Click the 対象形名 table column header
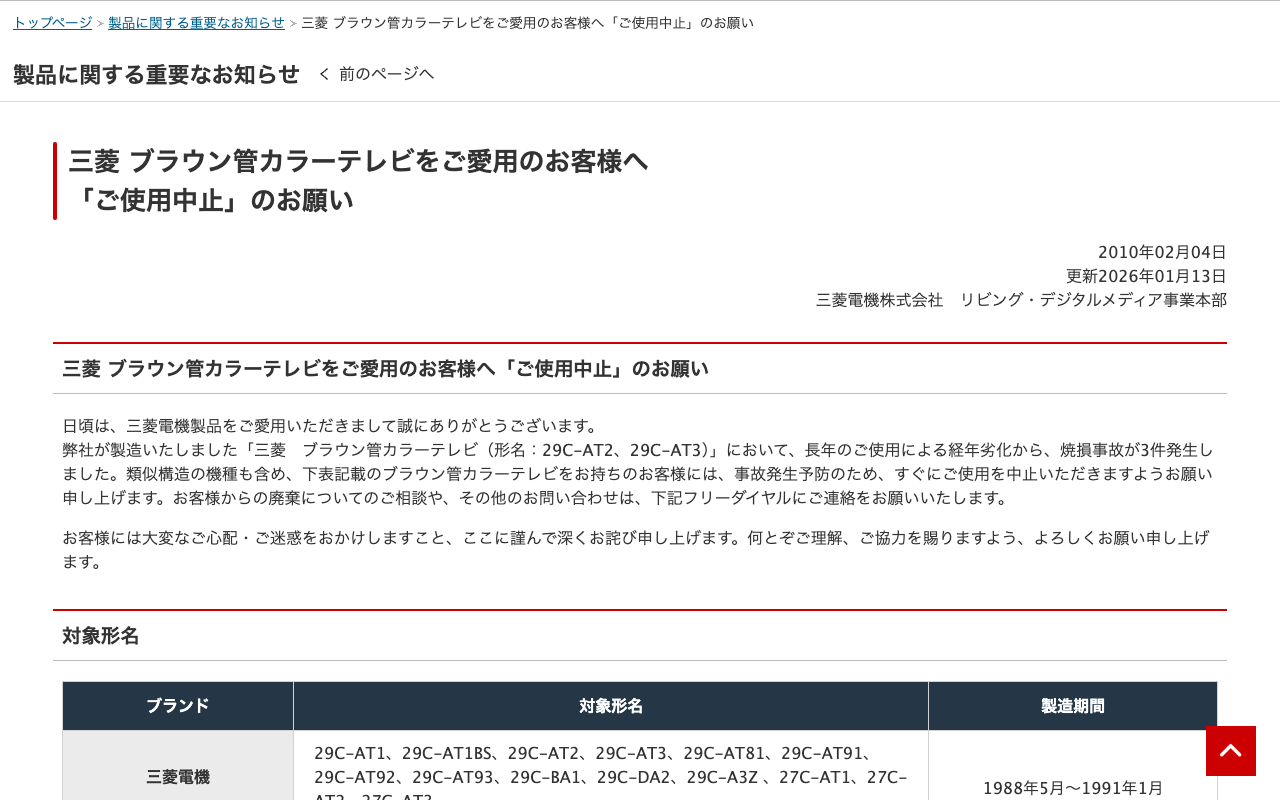The width and height of the screenshot is (1280, 800). 611,706
